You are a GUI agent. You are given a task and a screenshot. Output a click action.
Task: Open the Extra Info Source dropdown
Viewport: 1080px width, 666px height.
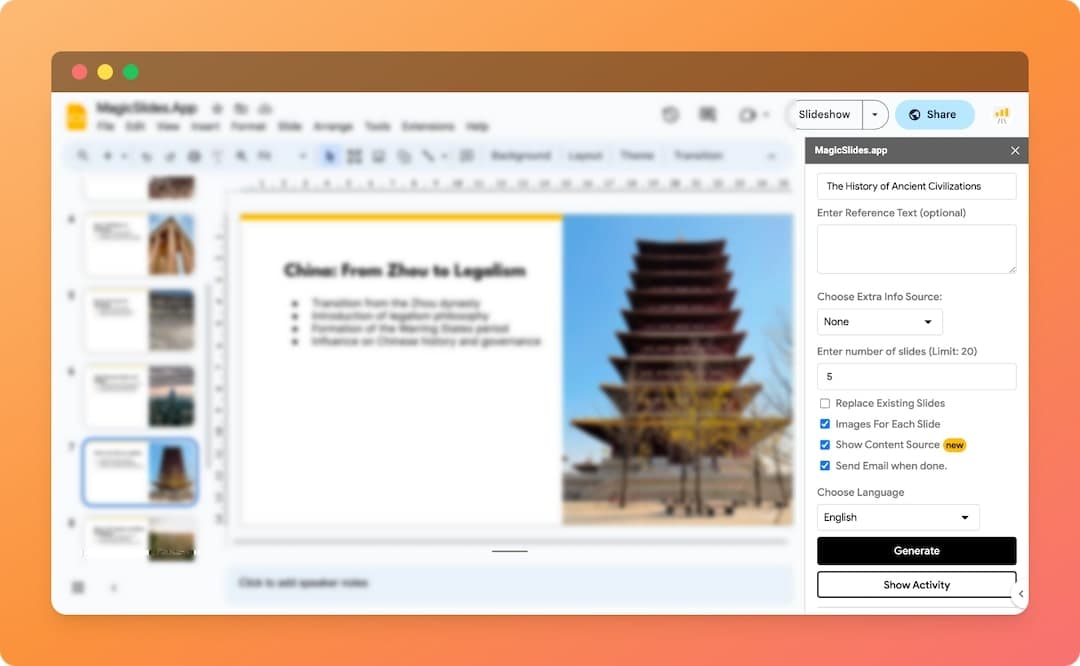tap(879, 322)
